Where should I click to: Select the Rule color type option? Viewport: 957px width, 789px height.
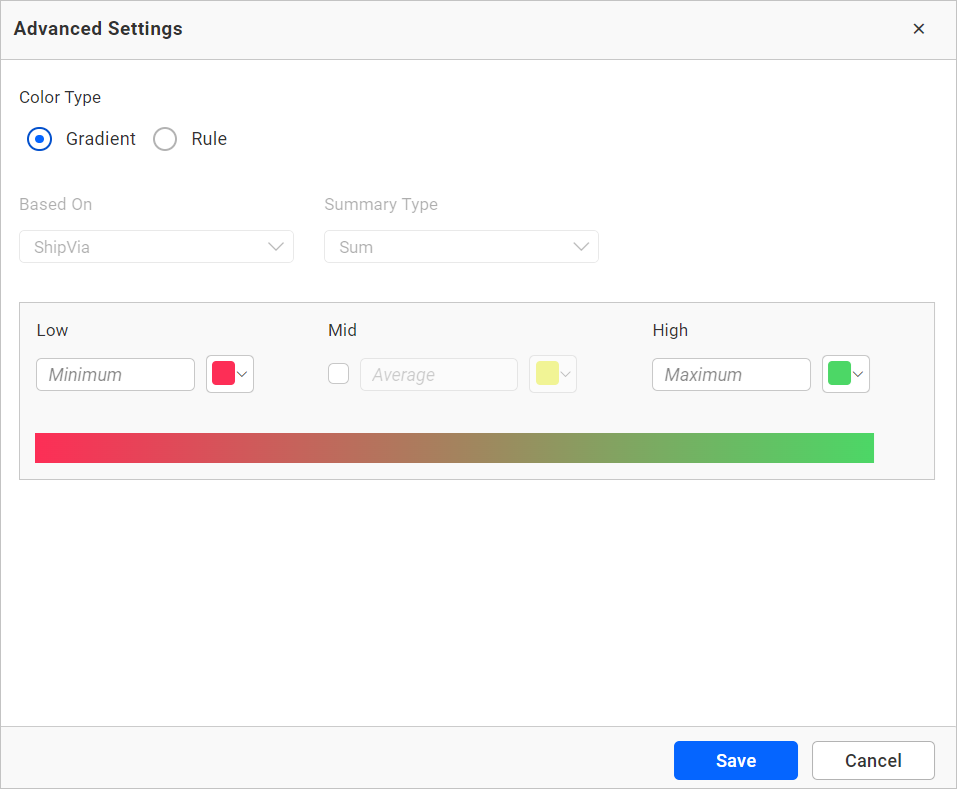(x=165, y=139)
